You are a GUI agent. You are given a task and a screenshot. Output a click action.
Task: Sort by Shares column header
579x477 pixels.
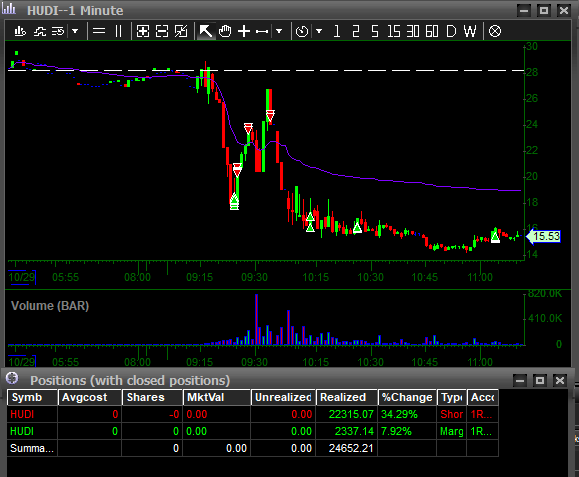point(153,397)
